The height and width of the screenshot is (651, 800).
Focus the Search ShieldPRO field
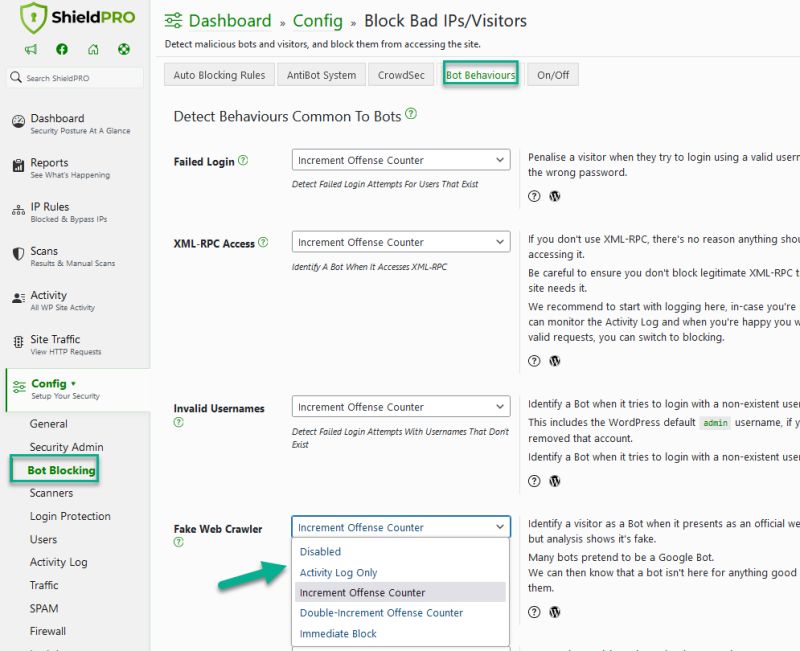(x=76, y=78)
